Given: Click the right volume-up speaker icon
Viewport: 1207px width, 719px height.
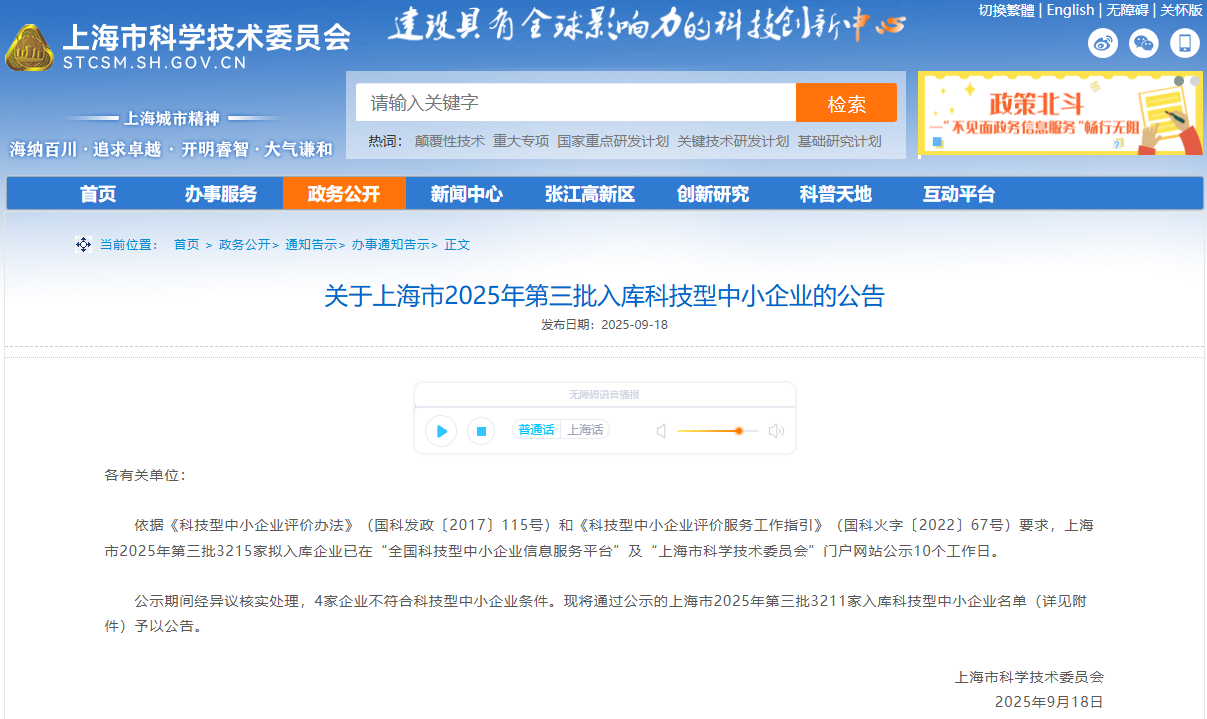Looking at the screenshot, I should tap(776, 430).
